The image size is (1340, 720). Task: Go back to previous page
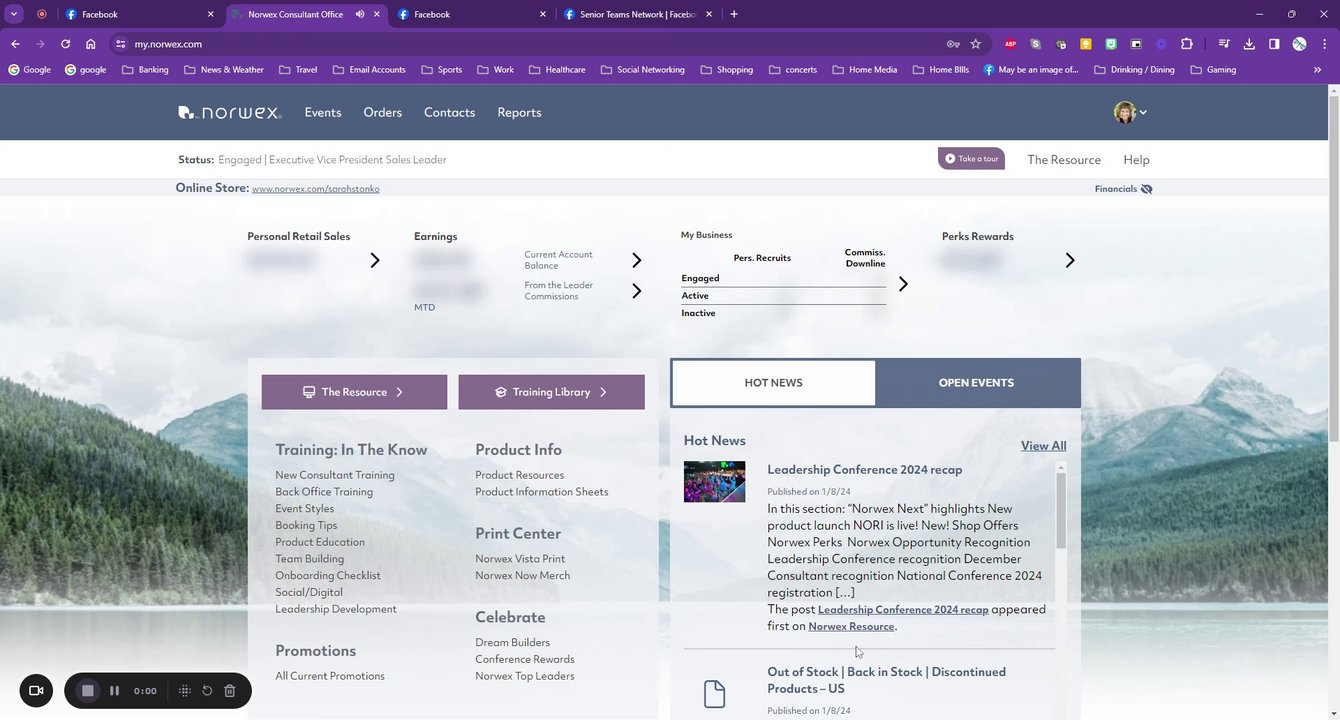(15, 44)
